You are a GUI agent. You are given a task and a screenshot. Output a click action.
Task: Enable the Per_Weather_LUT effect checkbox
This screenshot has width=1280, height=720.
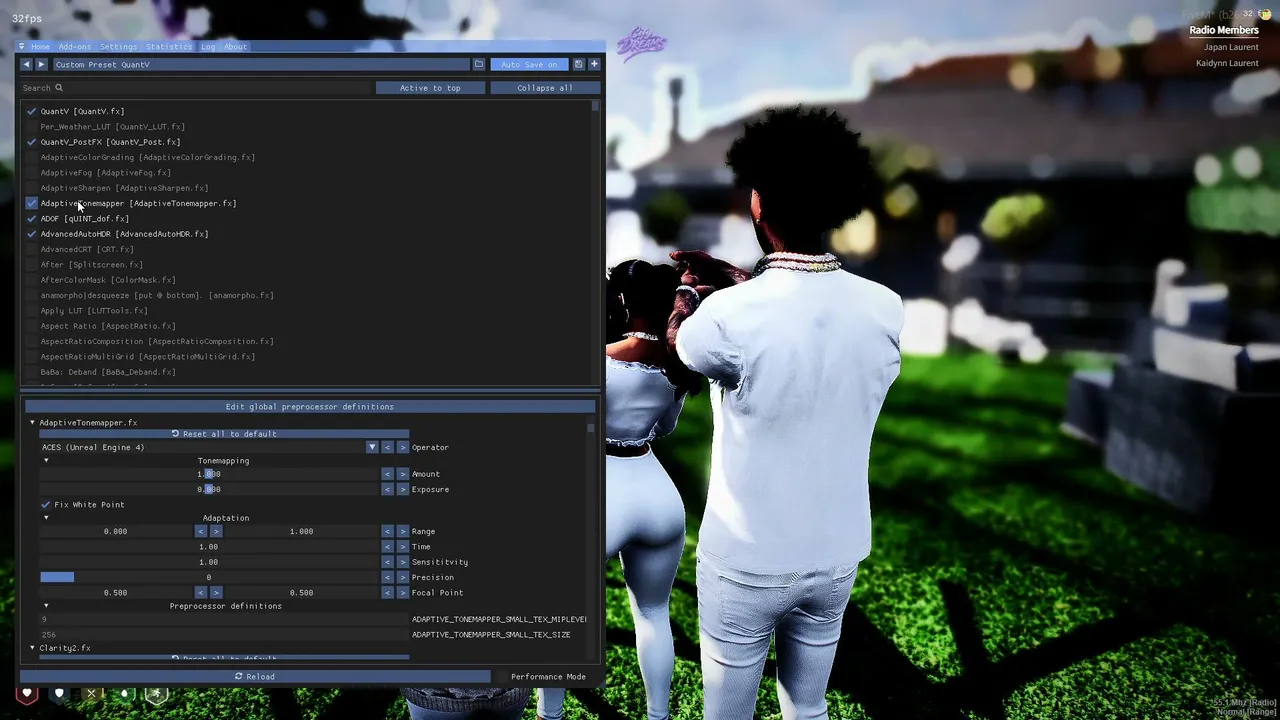click(32, 127)
